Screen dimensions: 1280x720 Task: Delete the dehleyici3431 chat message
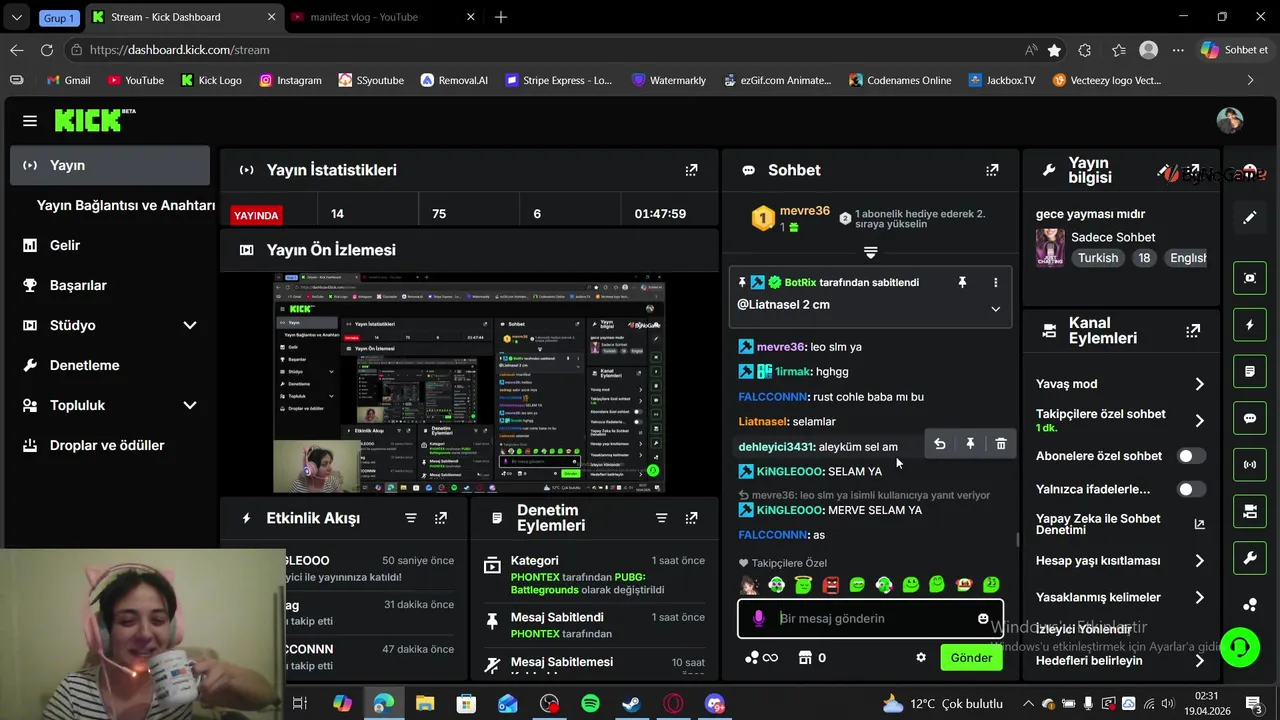(x=1001, y=444)
